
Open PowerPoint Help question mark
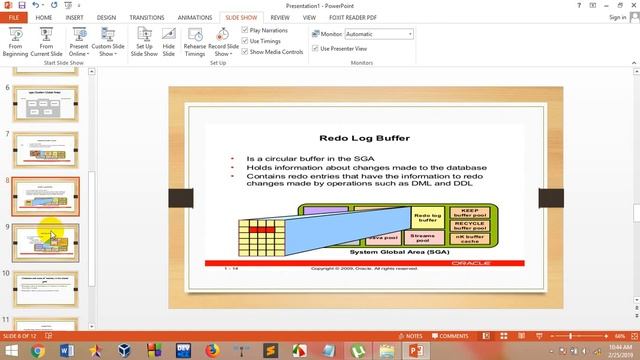pos(579,5)
